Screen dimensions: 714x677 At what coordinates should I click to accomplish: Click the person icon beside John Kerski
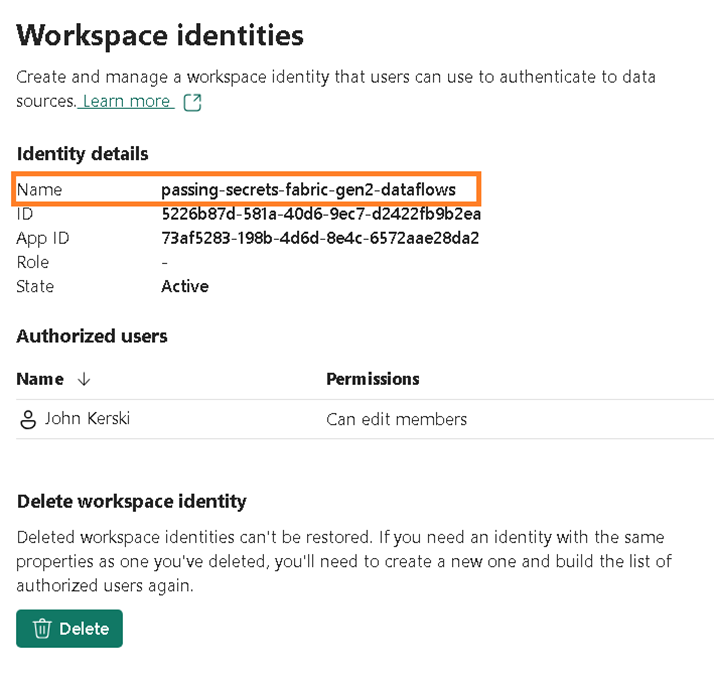[x=28, y=419]
